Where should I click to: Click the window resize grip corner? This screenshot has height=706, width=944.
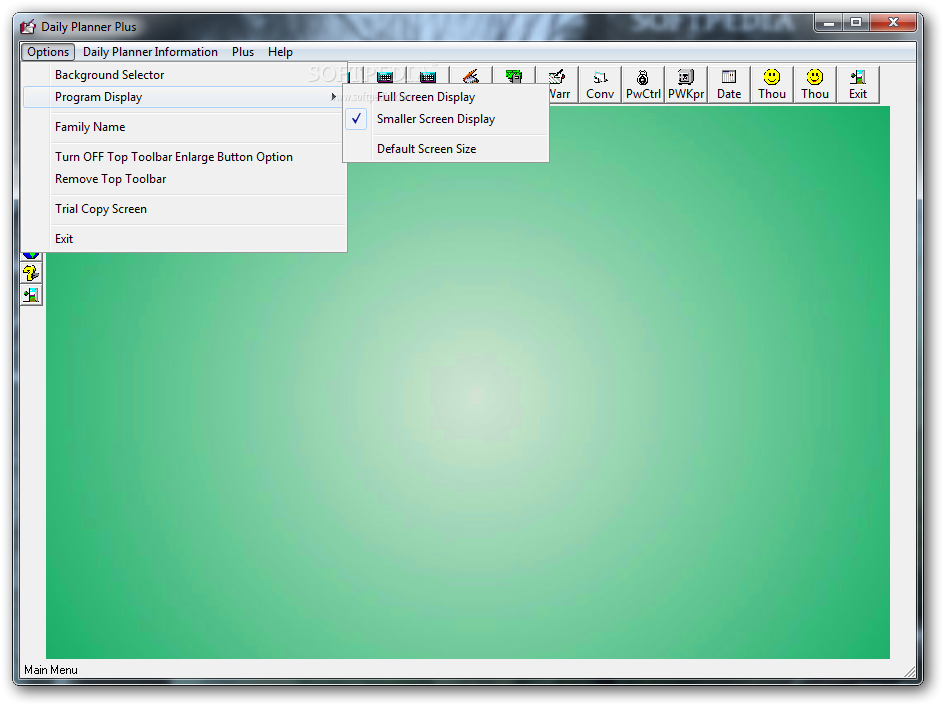(x=910, y=672)
